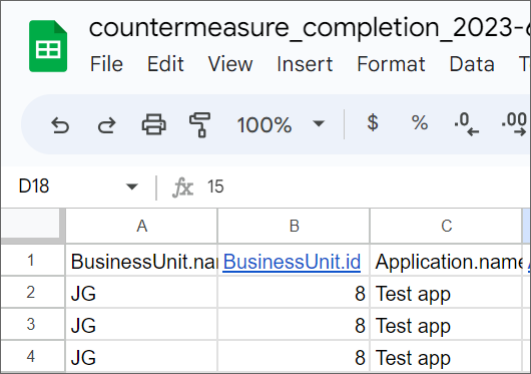Select cell C1 Application.name
This screenshot has height=374, width=531.
click(446, 261)
